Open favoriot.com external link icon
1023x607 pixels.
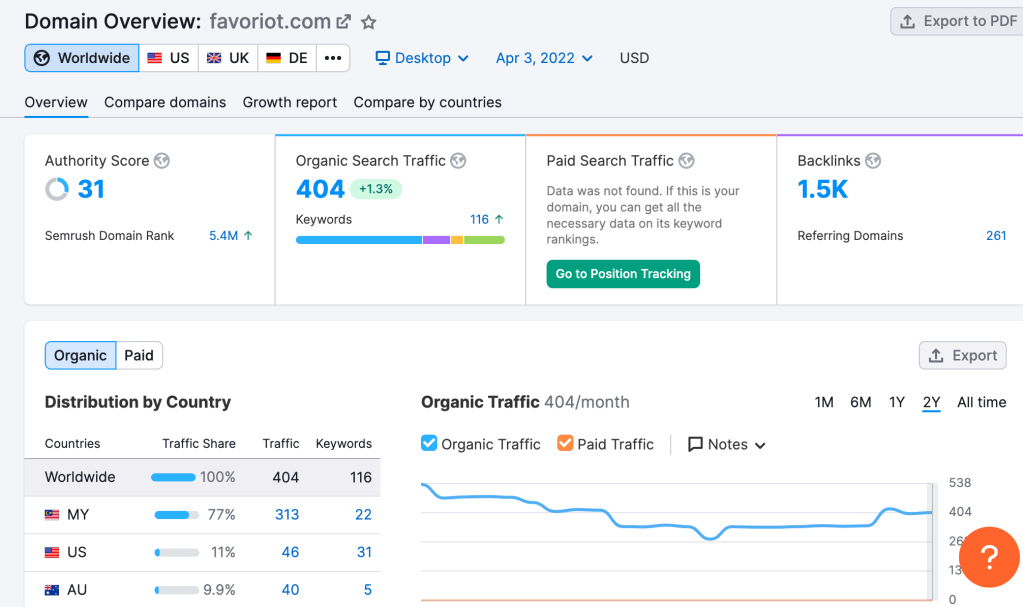tap(343, 22)
